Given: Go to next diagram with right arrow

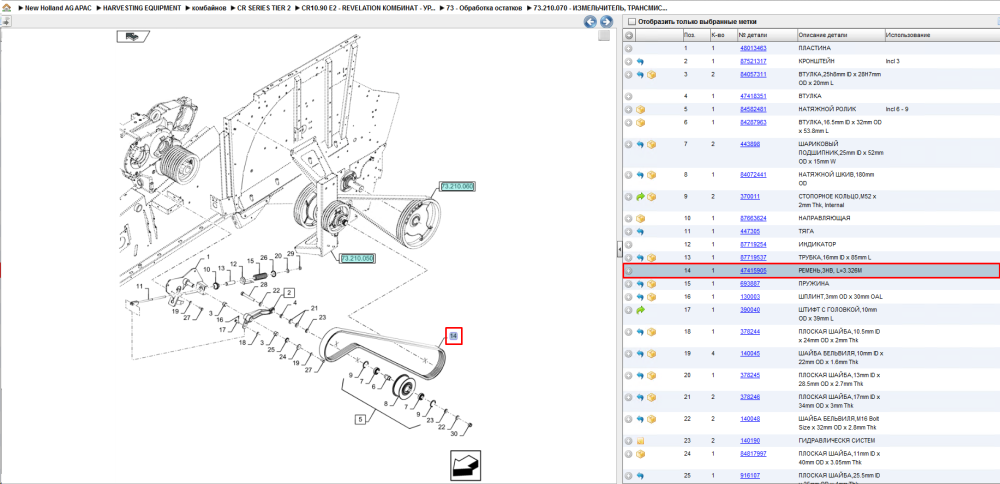Looking at the screenshot, I should (606, 22).
